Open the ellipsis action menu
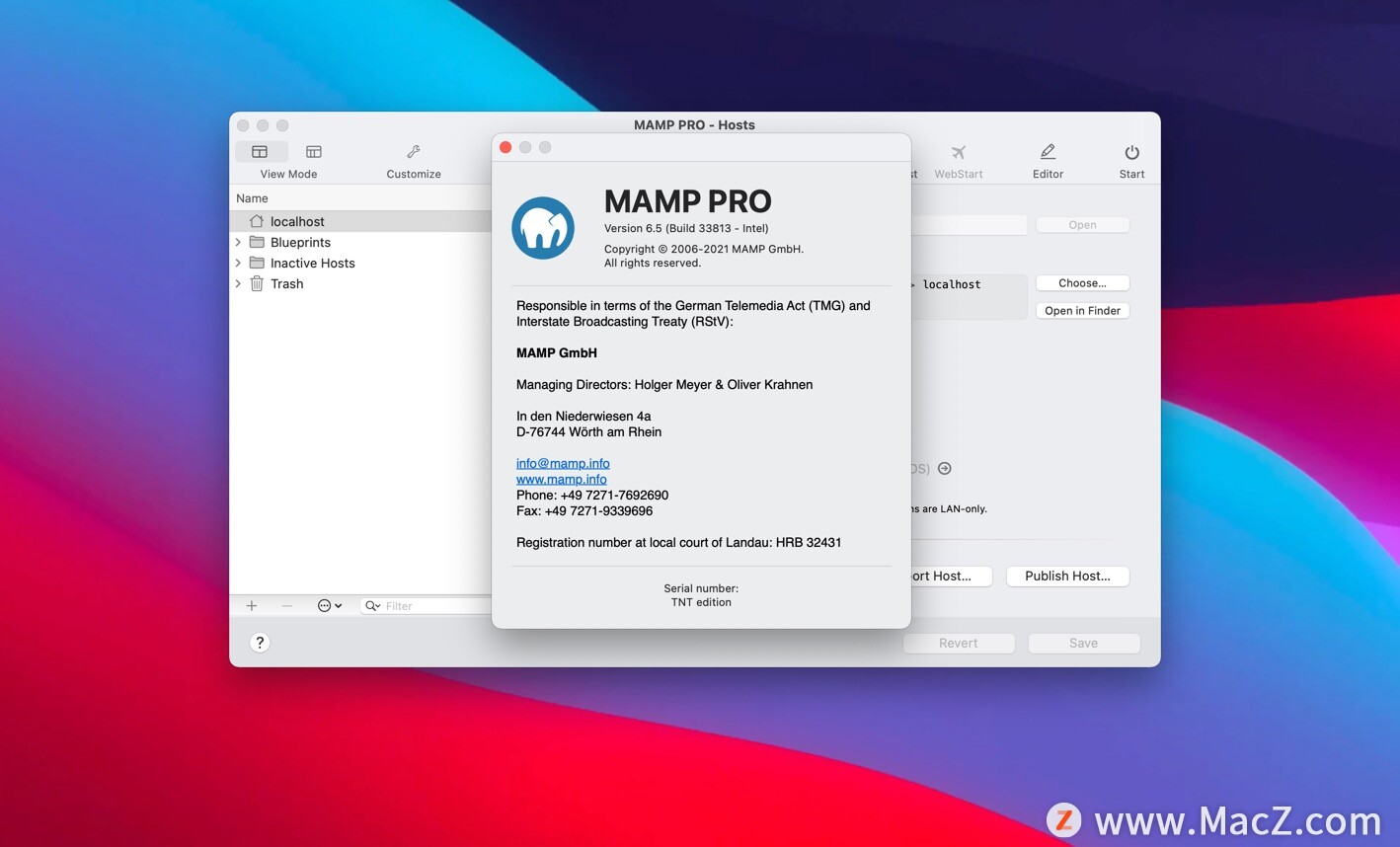Viewport: 1400px width, 847px height. pos(329,605)
